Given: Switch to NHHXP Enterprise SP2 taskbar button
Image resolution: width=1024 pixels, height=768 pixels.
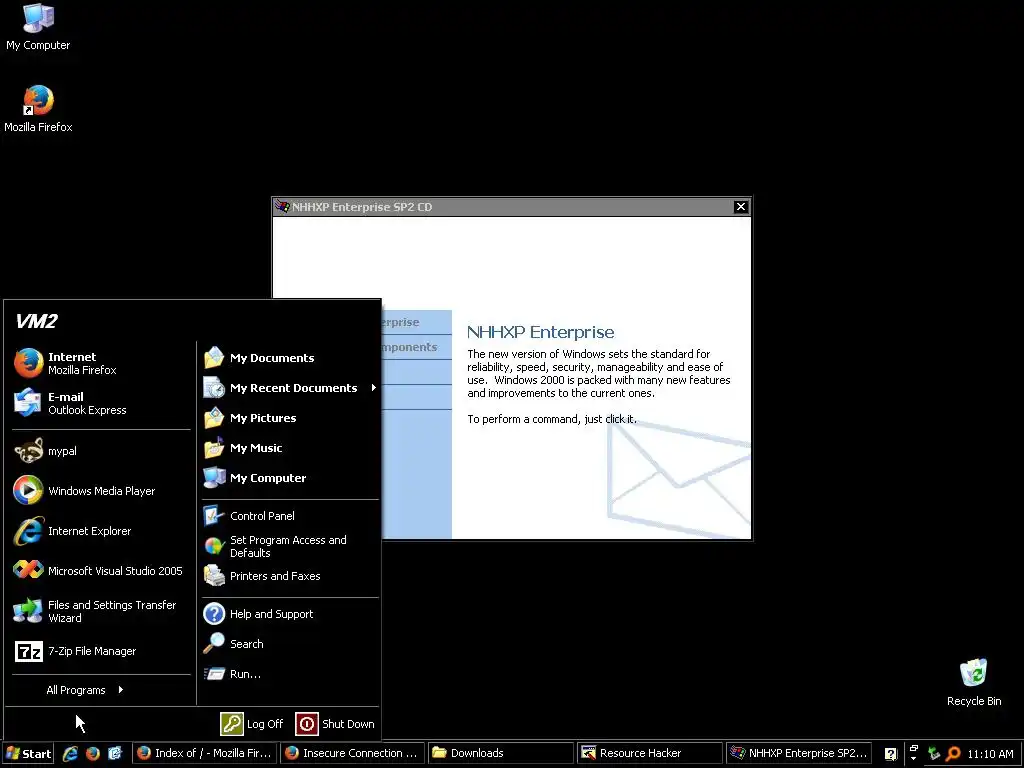Looking at the screenshot, I should click(799, 753).
